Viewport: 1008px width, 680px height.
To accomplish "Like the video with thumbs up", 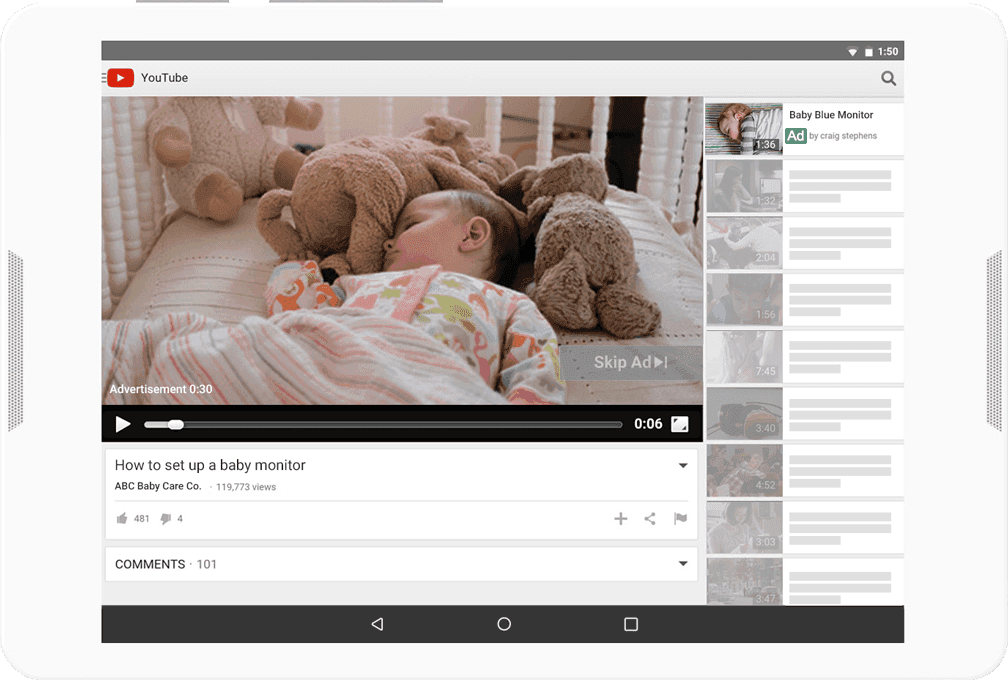I will point(122,519).
